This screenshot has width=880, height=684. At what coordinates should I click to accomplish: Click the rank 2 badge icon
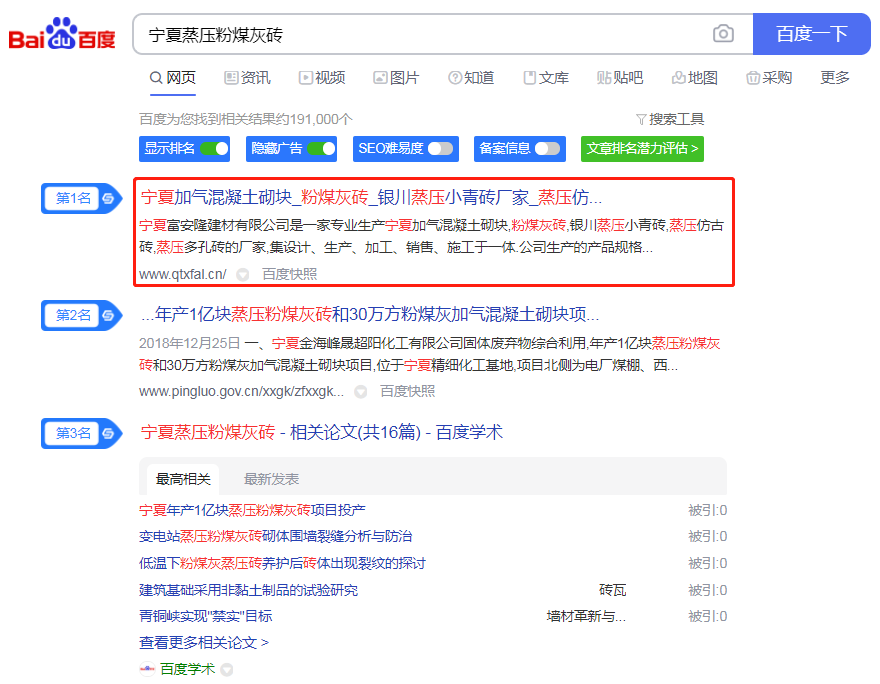tap(108, 315)
